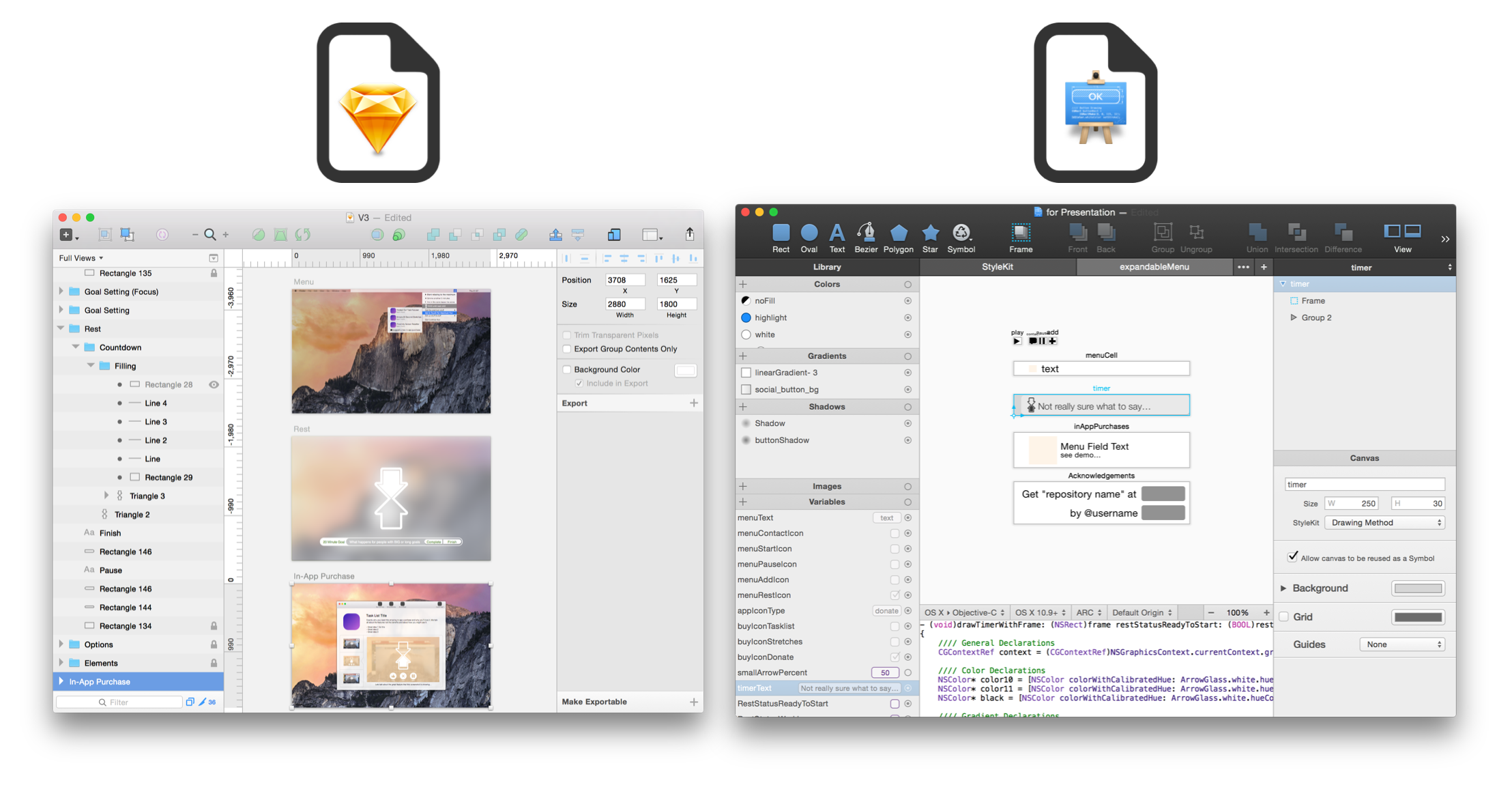Toggle visibility eye of Rectangle 28
The image size is (1512, 785).
[214, 385]
